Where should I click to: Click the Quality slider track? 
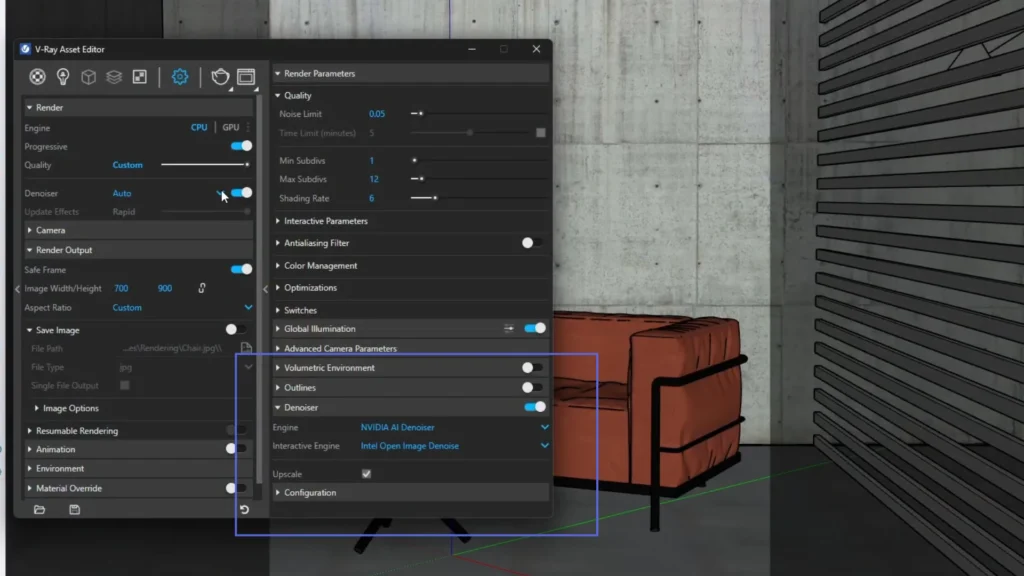click(x=204, y=165)
